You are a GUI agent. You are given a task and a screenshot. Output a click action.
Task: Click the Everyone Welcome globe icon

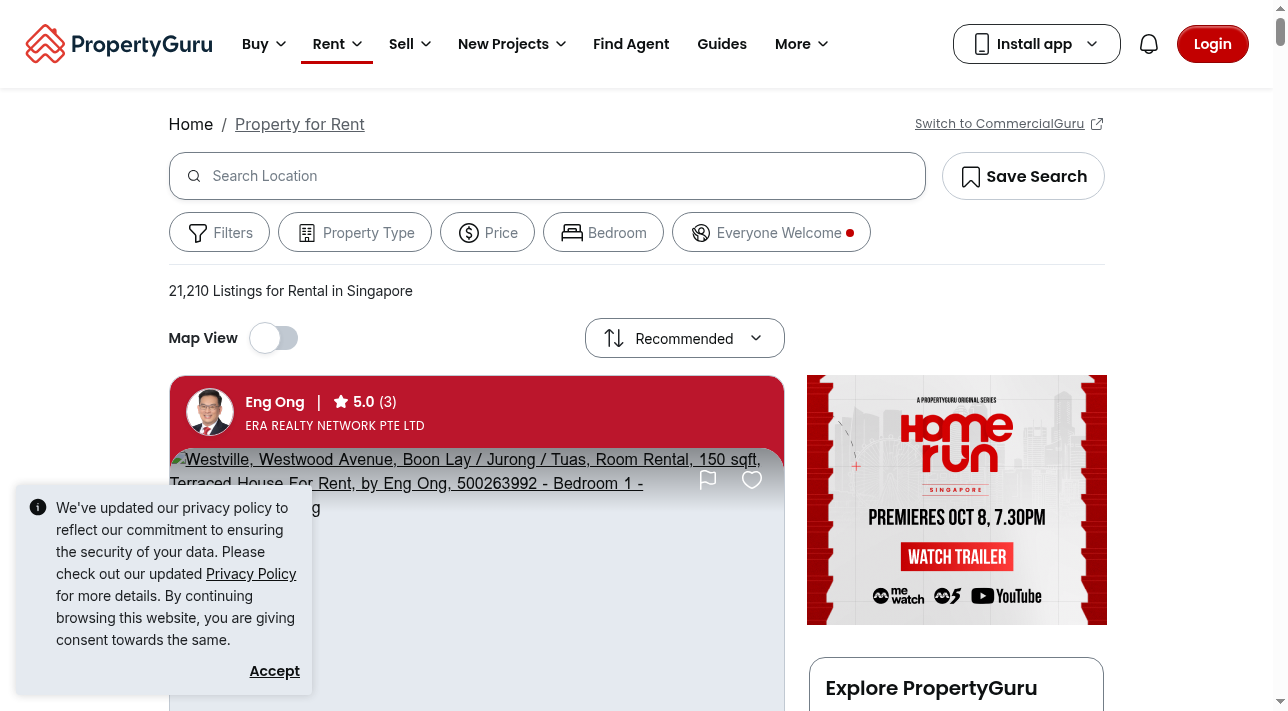pyautogui.click(x=701, y=233)
